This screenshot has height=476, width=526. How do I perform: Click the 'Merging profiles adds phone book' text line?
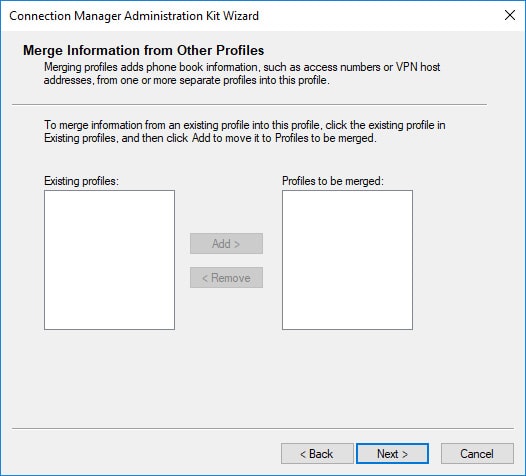(x=242, y=67)
